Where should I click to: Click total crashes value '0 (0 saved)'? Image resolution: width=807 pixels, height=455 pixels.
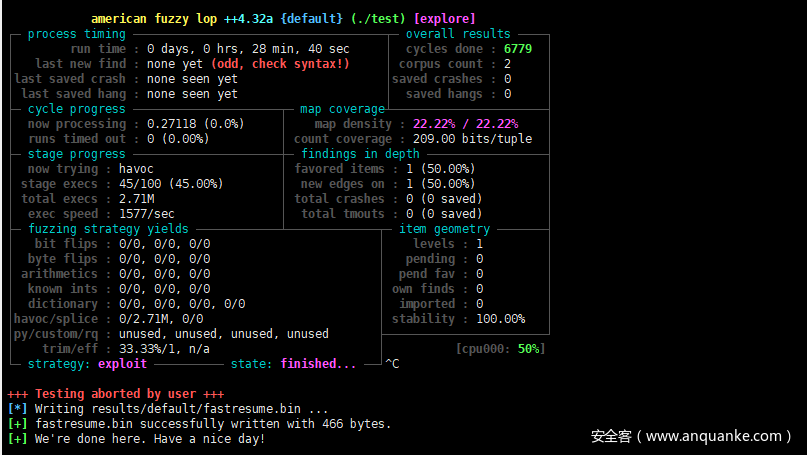pyautogui.click(x=444, y=199)
